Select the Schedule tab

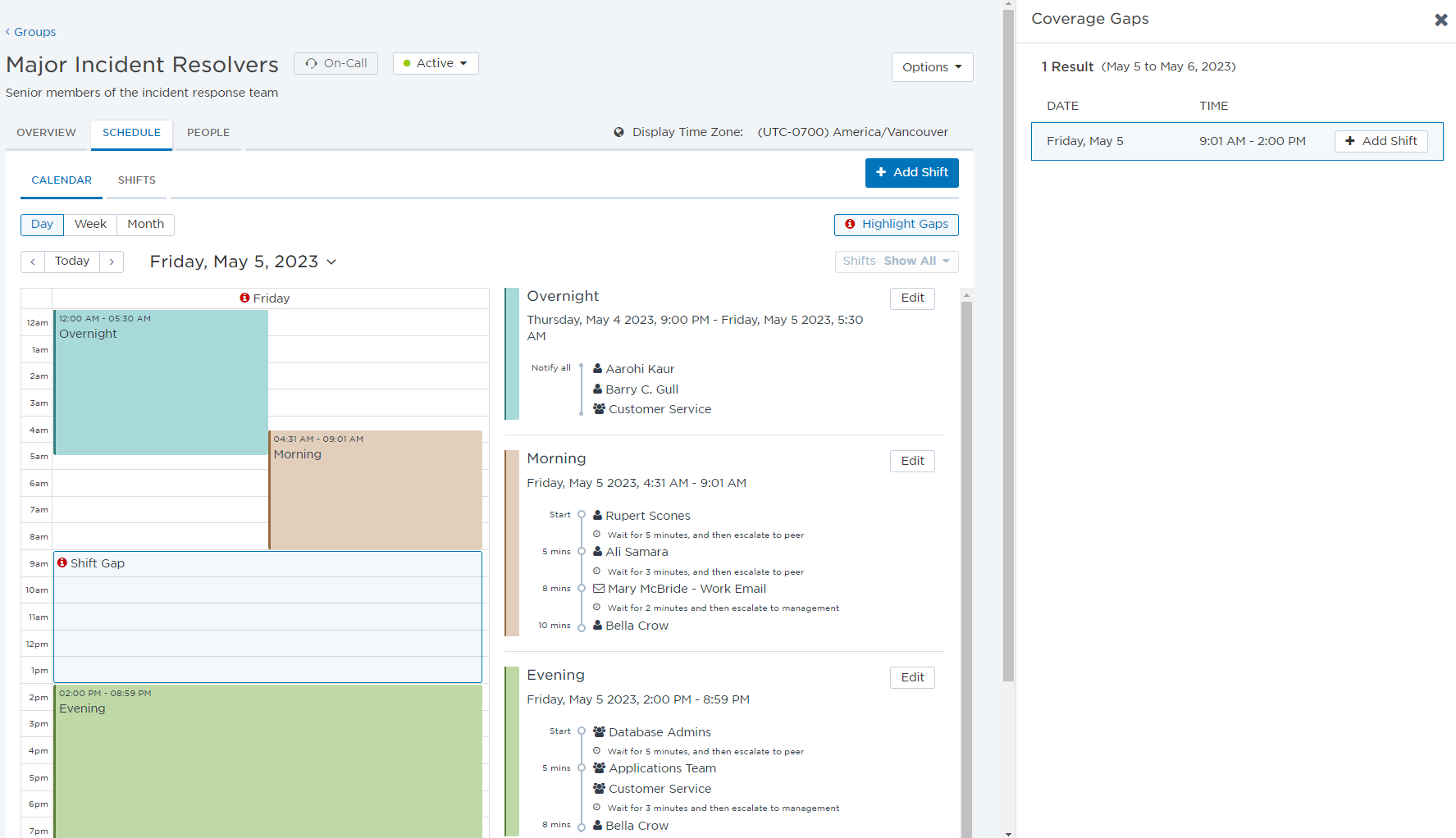131,133
